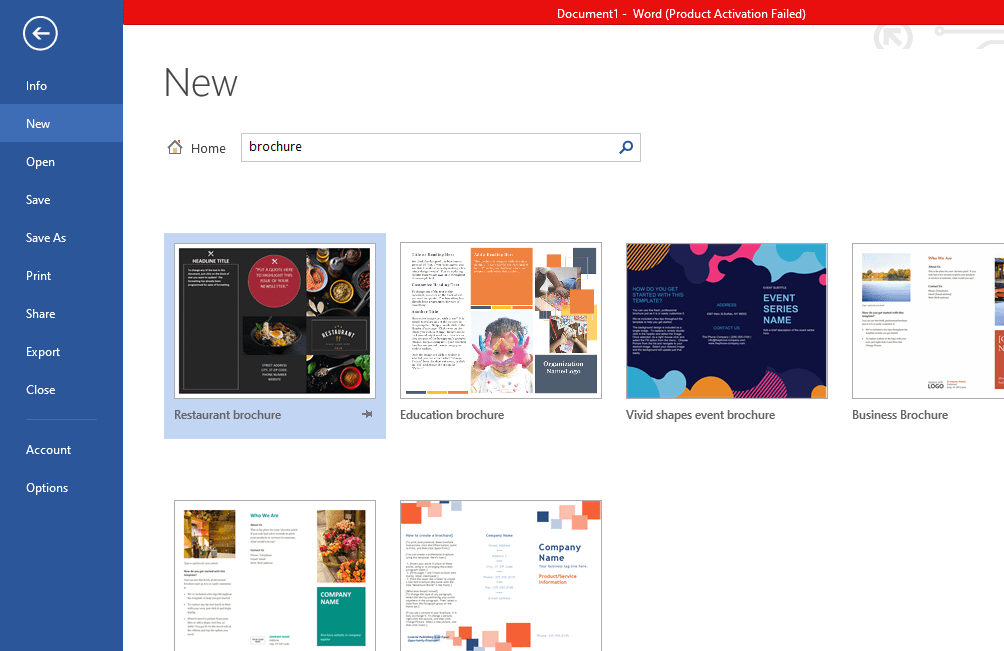Click inside the template search field
Screen dimensions: 1004x651
point(420,147)
